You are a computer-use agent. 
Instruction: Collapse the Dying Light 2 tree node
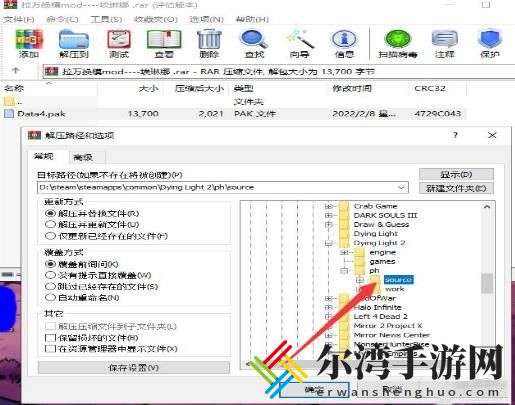click(x=328, y=243)
